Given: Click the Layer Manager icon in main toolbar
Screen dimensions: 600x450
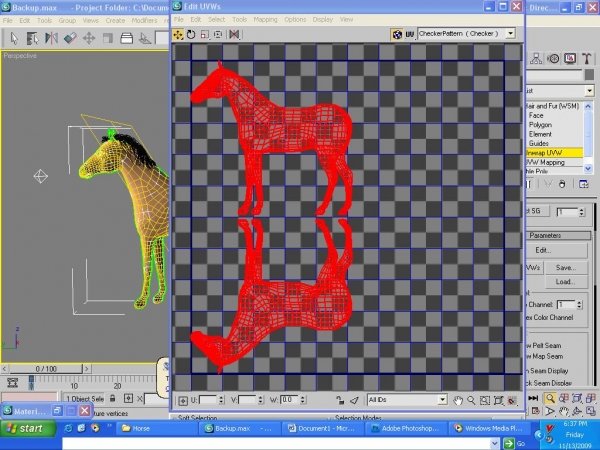Looking at the screenshot, I should click(126, 38).
